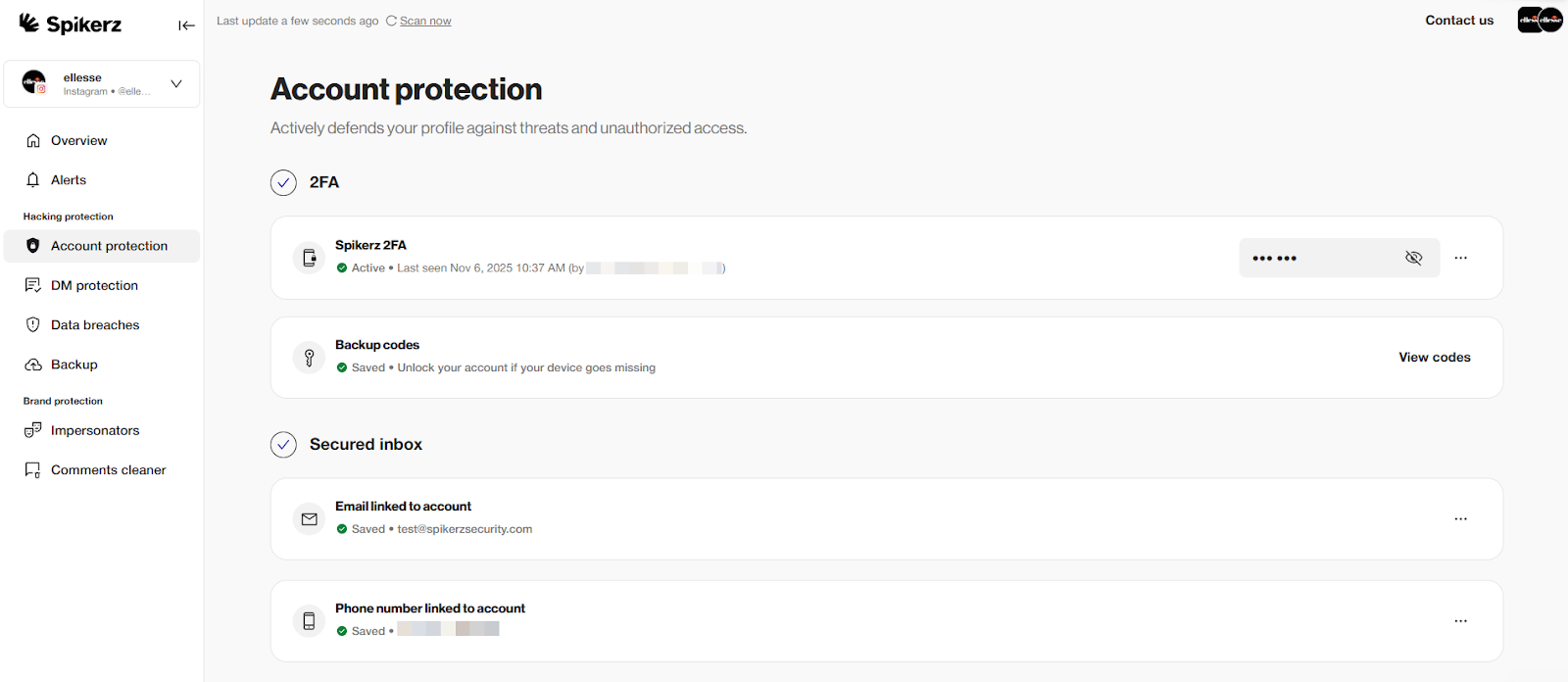Open Comments cleaner in sidebar
The image size is (1568, 682).
click(108, 469)
